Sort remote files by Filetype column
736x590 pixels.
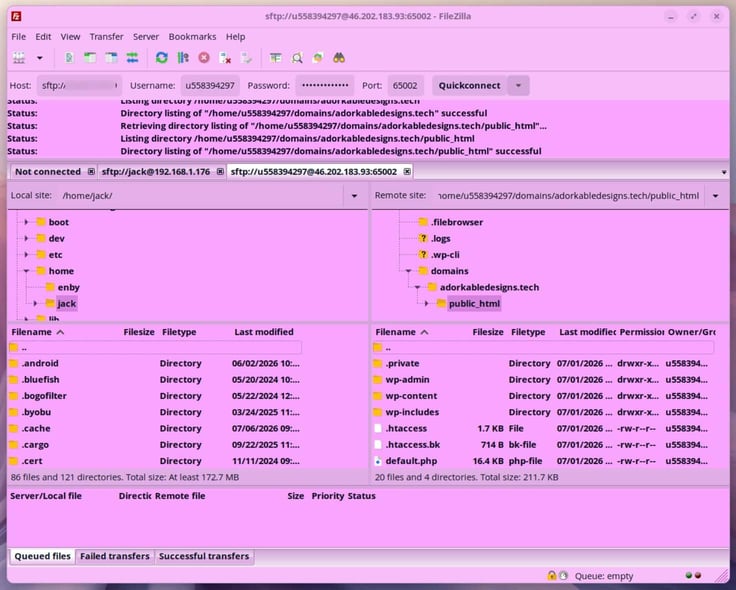pos(528,332)
